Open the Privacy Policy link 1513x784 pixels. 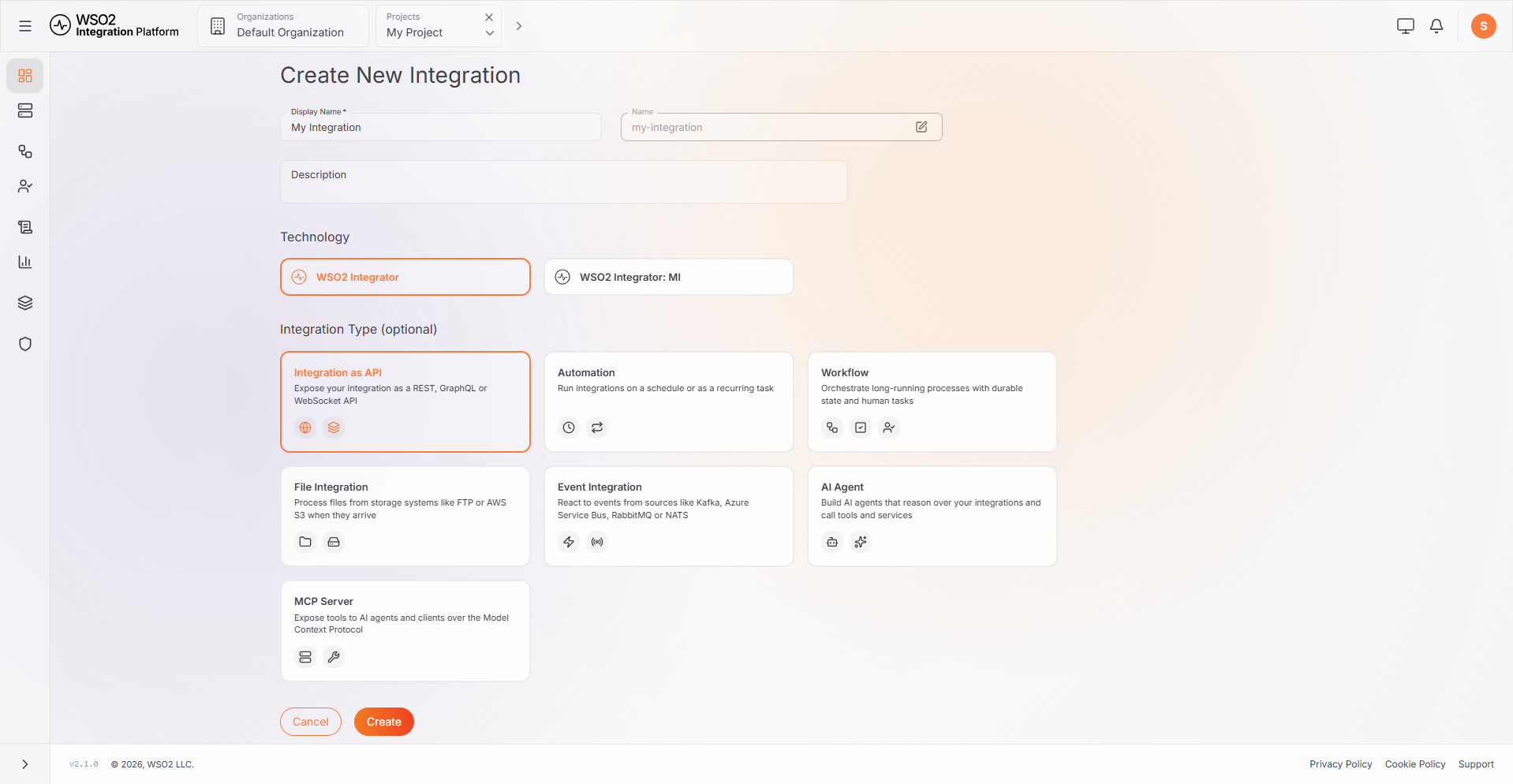1341,764
